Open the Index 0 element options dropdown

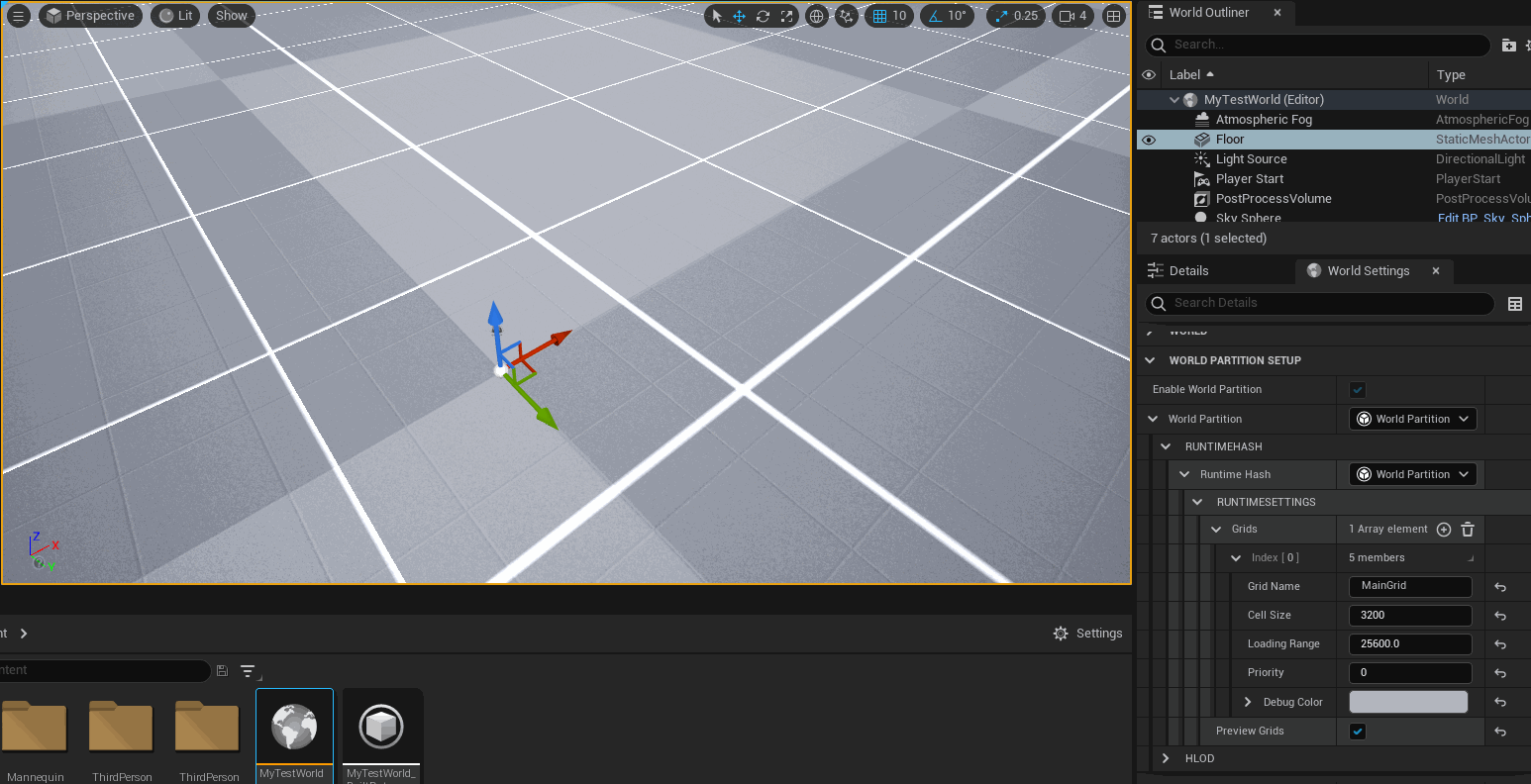tap(1471, 559)
